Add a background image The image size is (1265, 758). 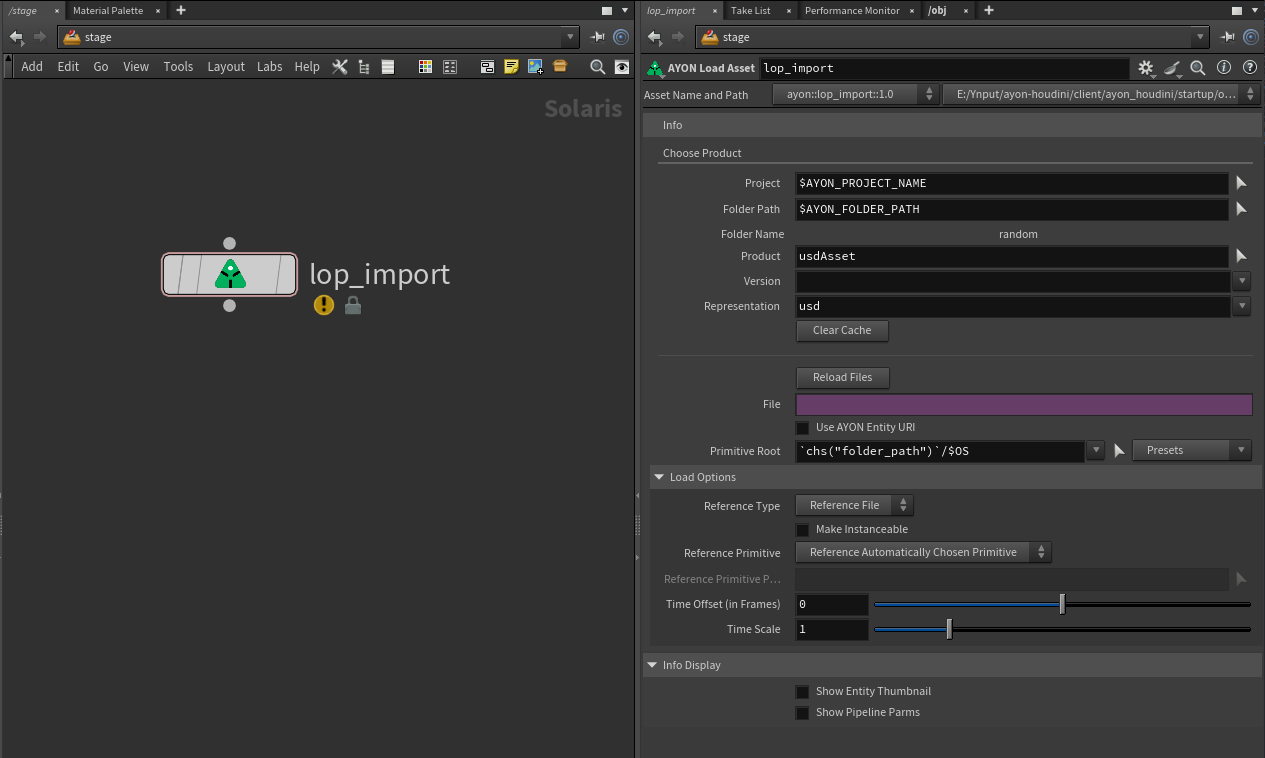coord(535,67)
